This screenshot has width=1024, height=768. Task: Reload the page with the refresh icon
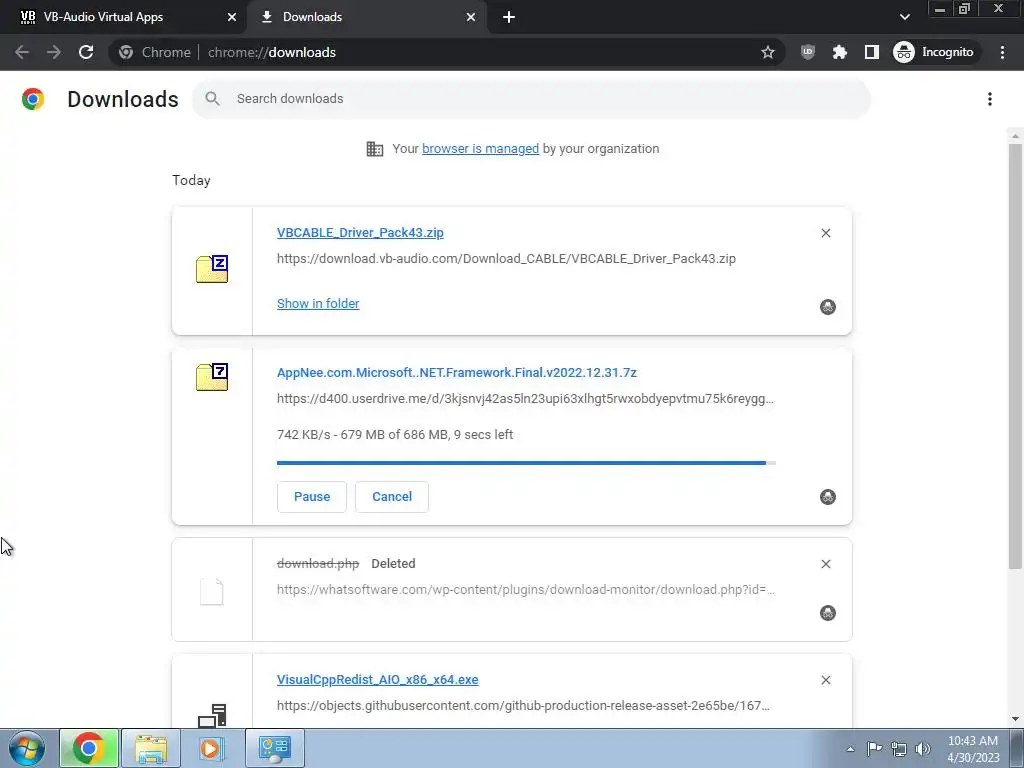pyautogui.click(x=86, y=52)
